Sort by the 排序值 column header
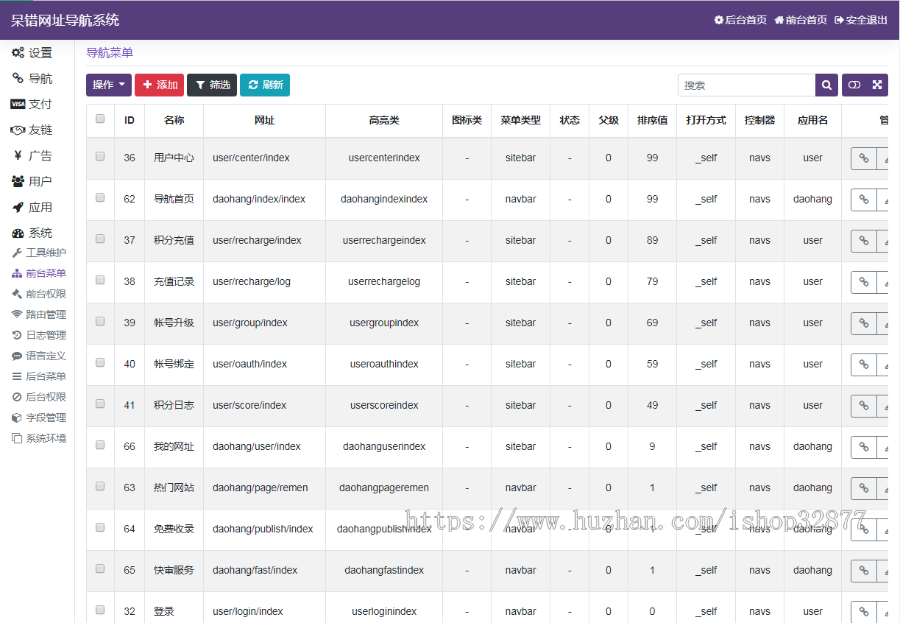Viewport: 900px width, 623px height. coord(652,121)
